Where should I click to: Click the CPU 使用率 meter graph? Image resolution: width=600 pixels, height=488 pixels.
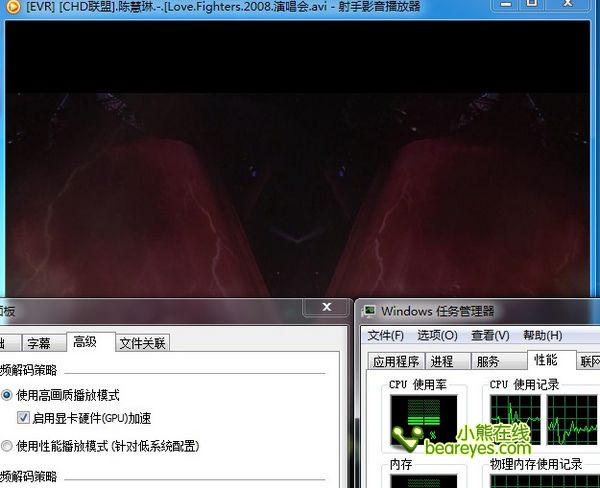click(423, 420)
